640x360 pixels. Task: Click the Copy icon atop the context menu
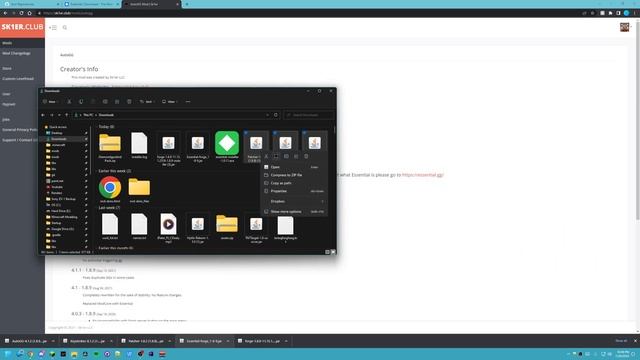coord(276,156)
